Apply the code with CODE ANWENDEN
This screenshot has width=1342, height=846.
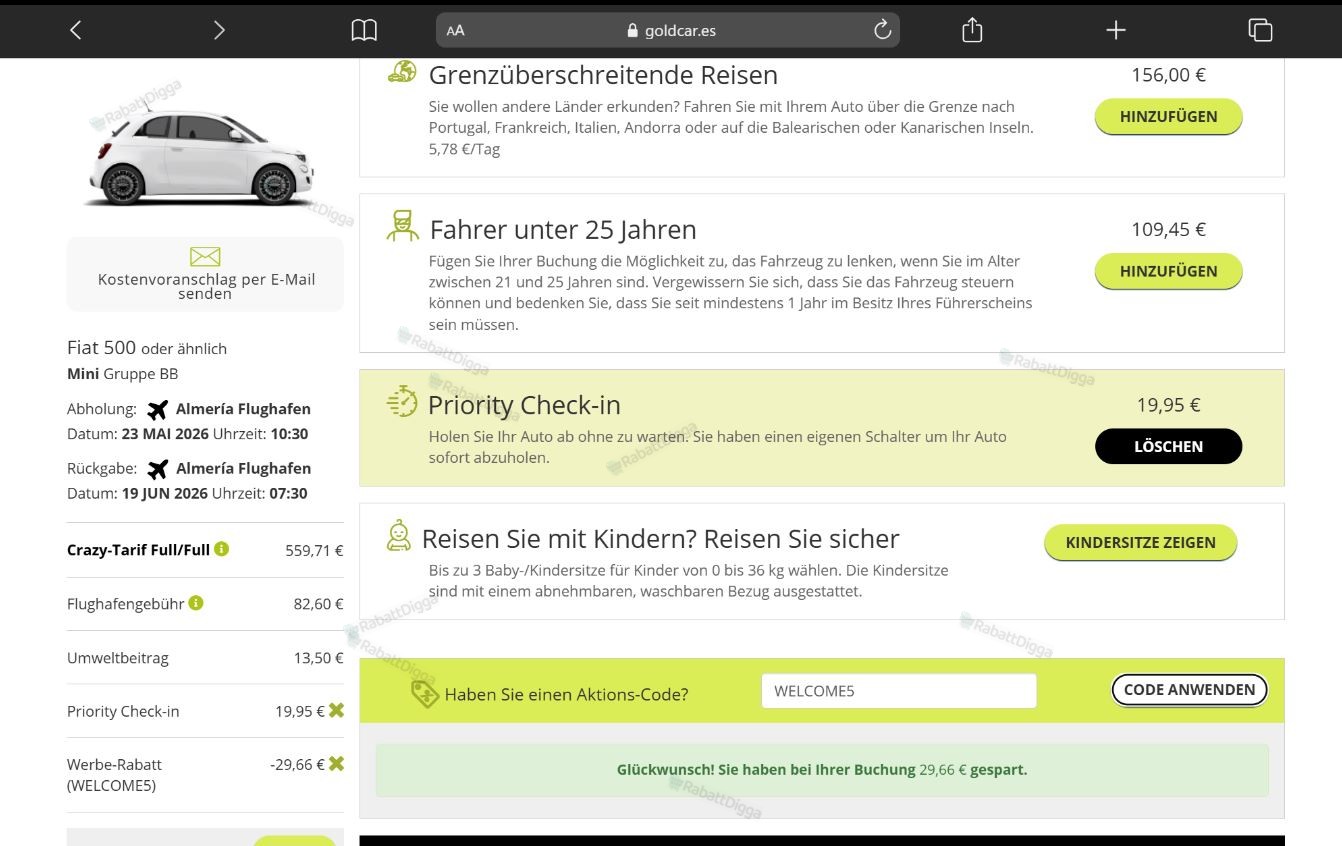[x=1189, y=690]
